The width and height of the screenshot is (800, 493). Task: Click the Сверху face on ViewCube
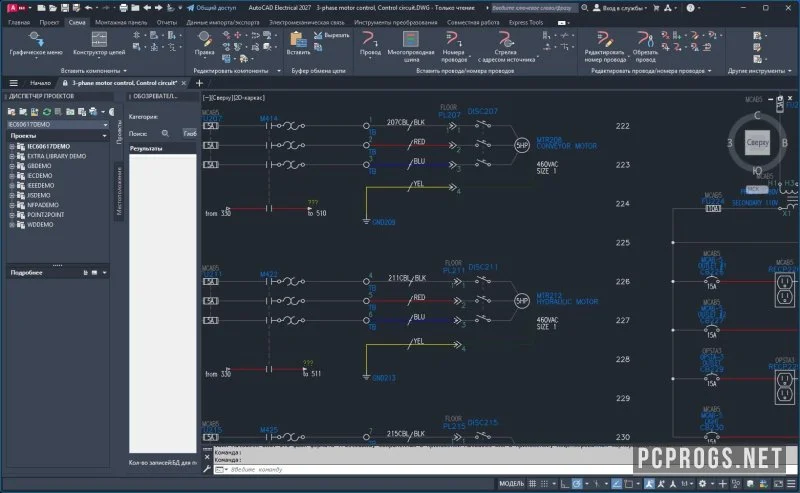coord(757,142)
